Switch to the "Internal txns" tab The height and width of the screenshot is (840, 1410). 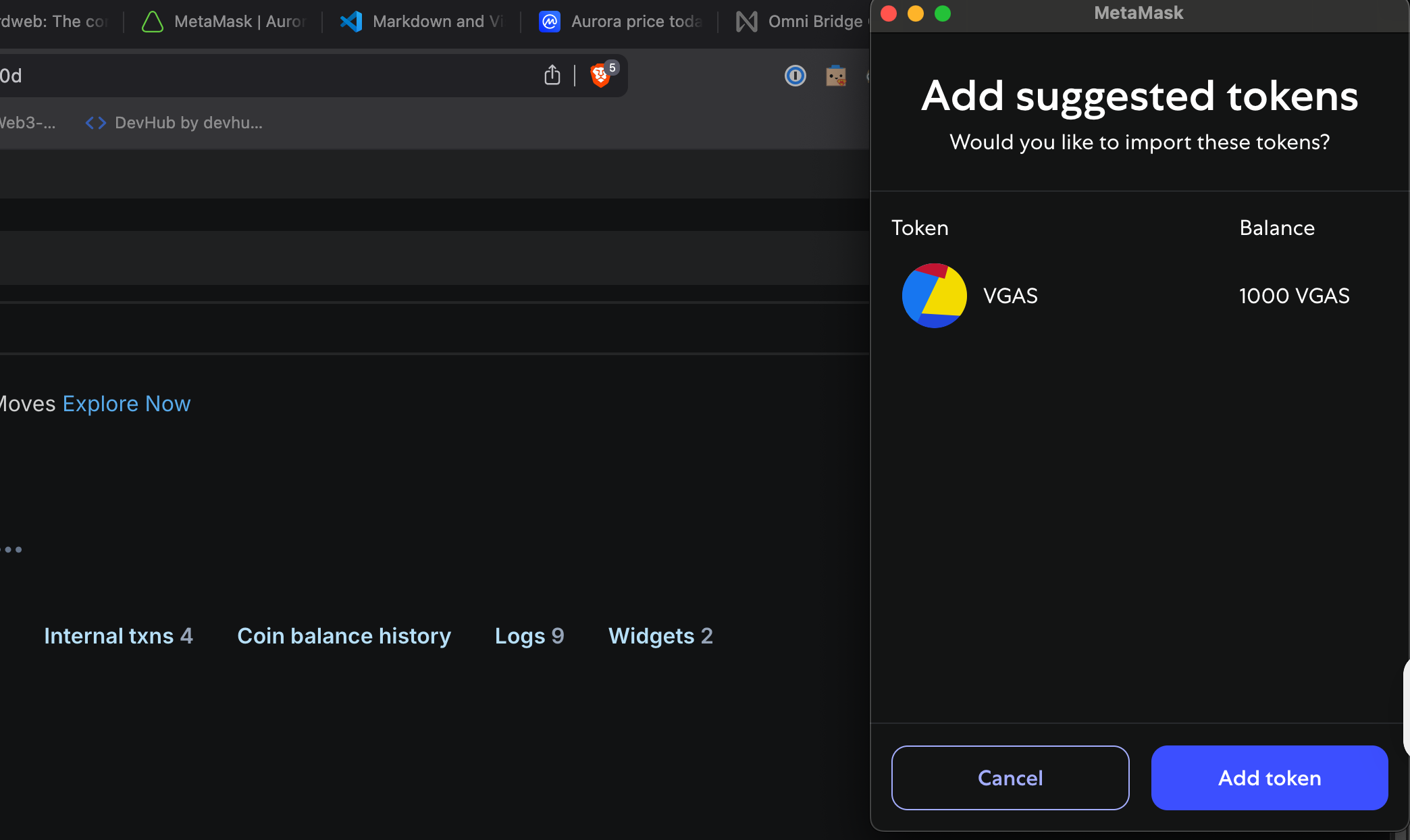118,635
